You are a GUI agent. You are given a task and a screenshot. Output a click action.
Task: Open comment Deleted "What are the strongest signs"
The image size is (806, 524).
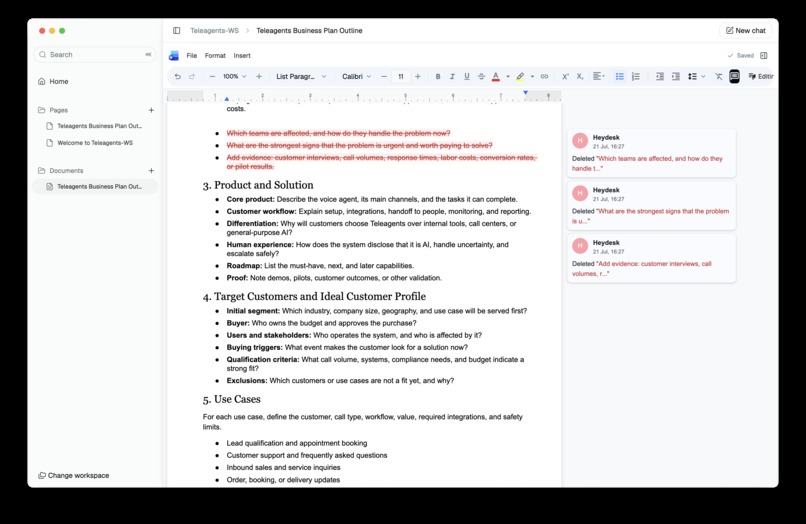(x=651, y=205)
